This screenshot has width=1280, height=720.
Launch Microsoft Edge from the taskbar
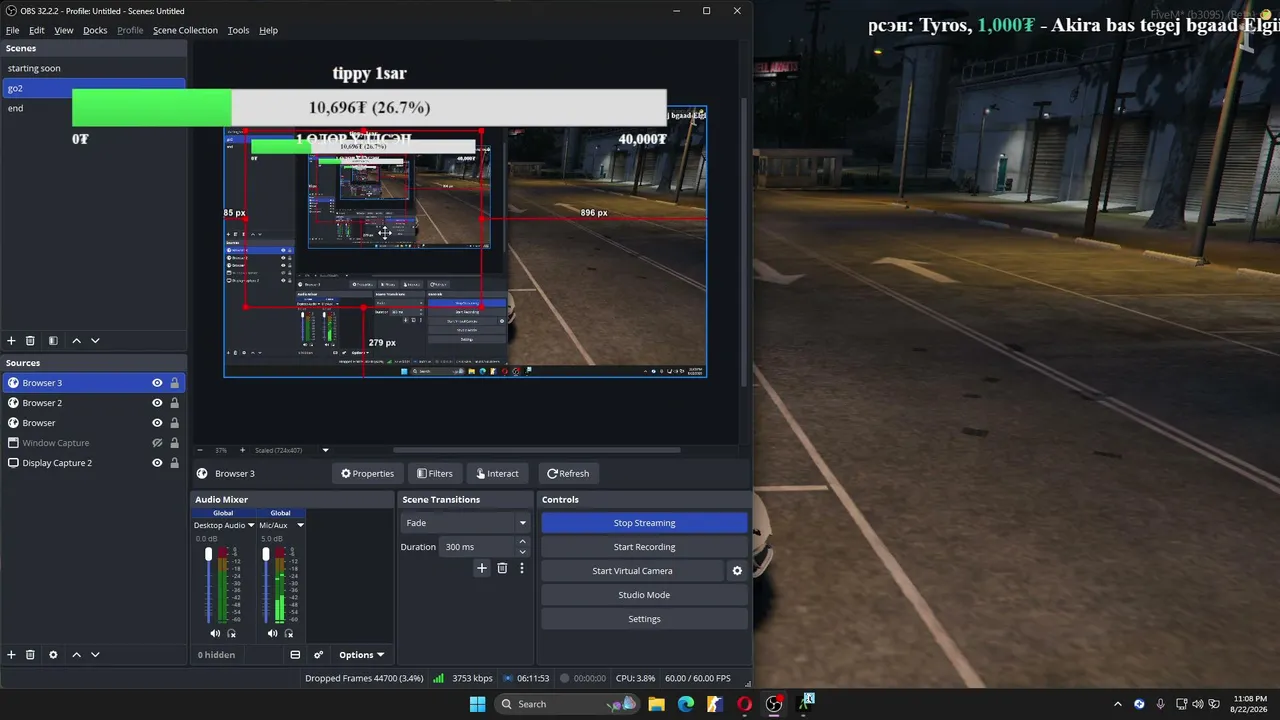(x=686, y=704)
